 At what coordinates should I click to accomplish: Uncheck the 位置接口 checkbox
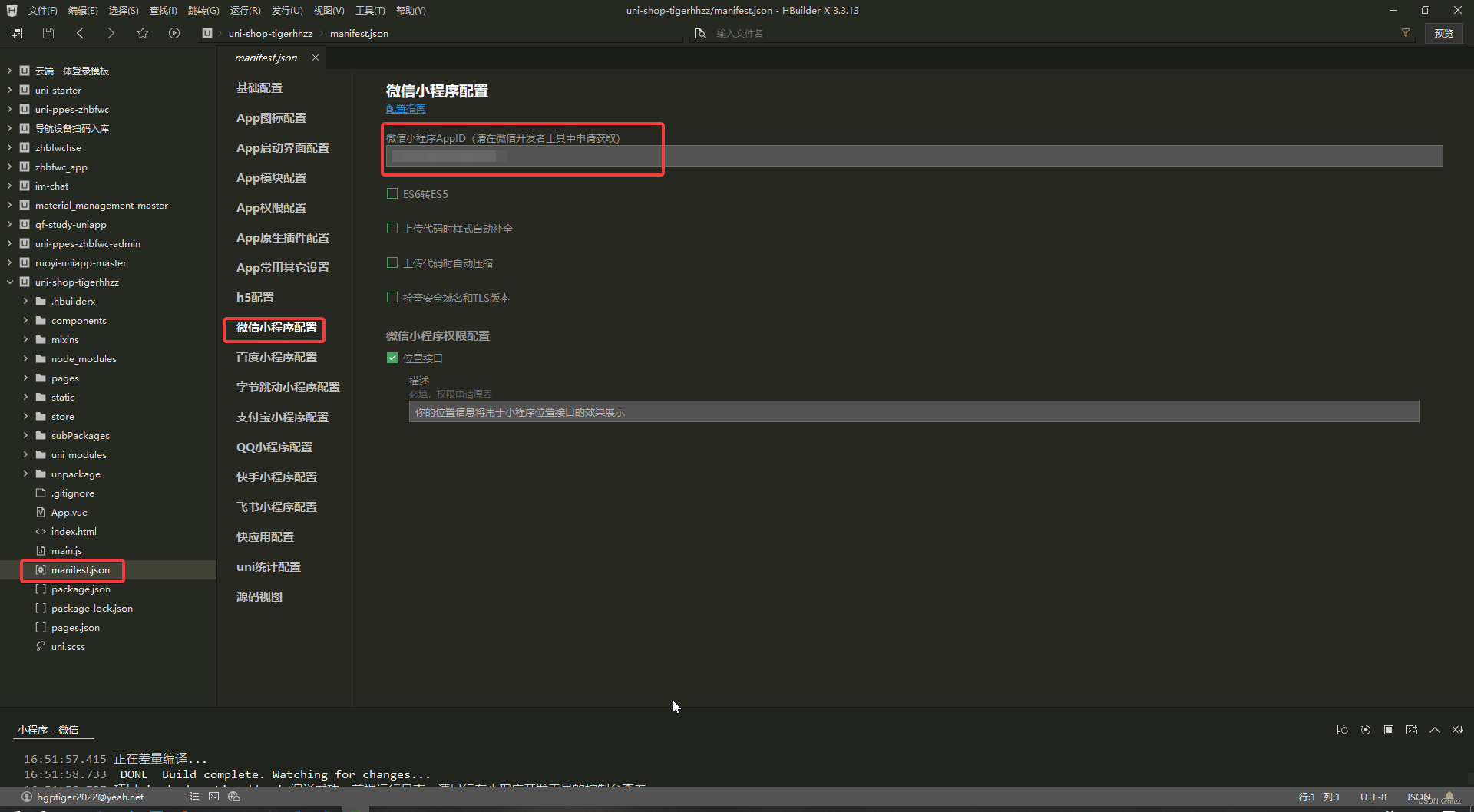392,358
